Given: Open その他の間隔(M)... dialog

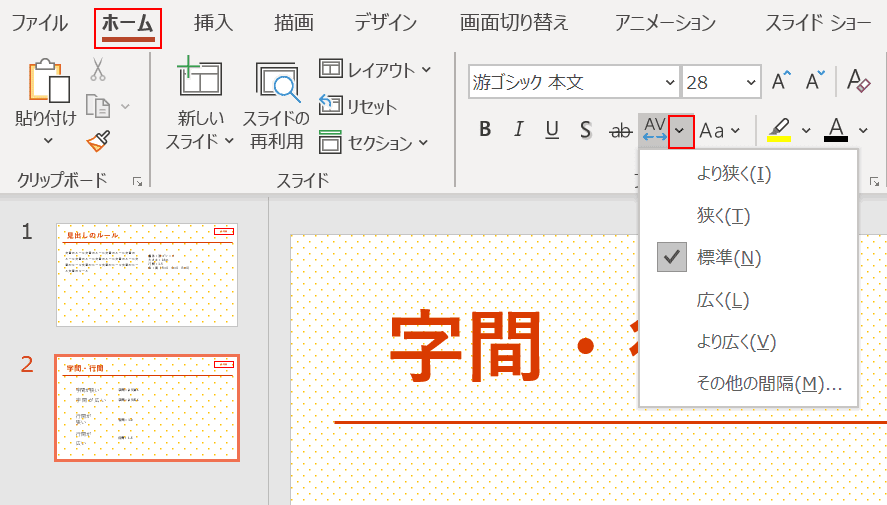Looking at the screenshot, I should (748, 383).
